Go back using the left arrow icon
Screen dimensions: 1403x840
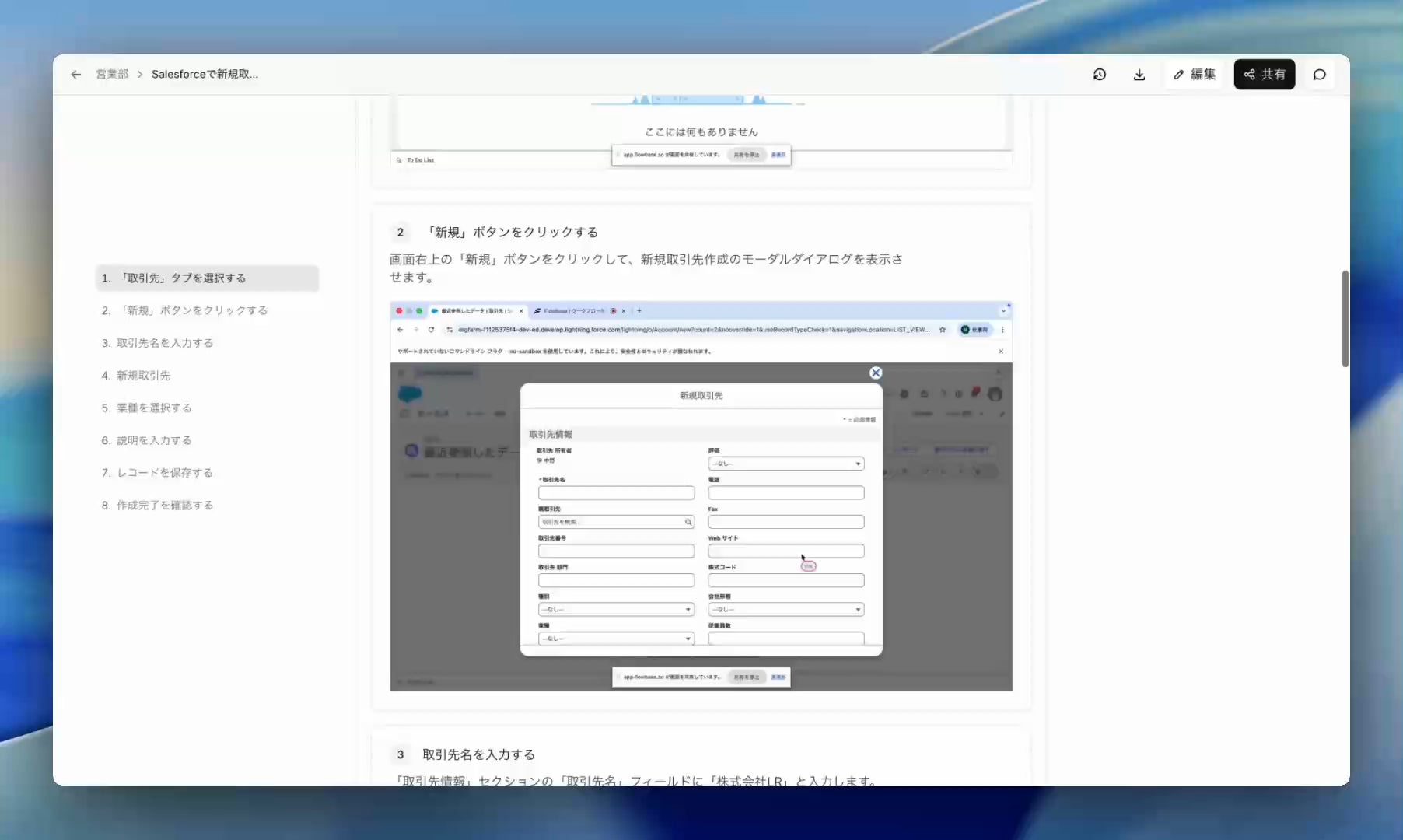[75, 75]
